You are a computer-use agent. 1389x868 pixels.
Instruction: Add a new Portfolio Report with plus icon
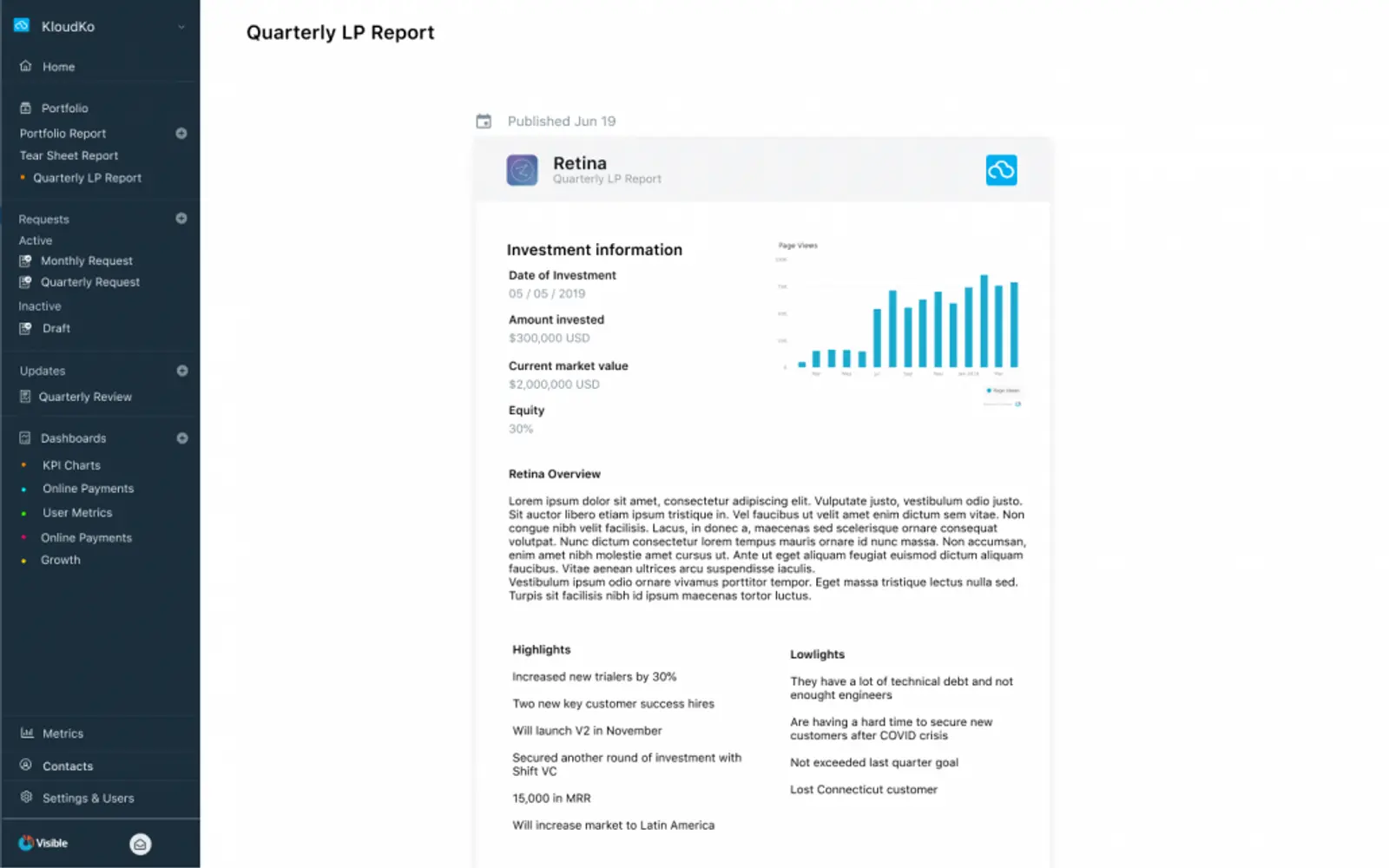181,134
